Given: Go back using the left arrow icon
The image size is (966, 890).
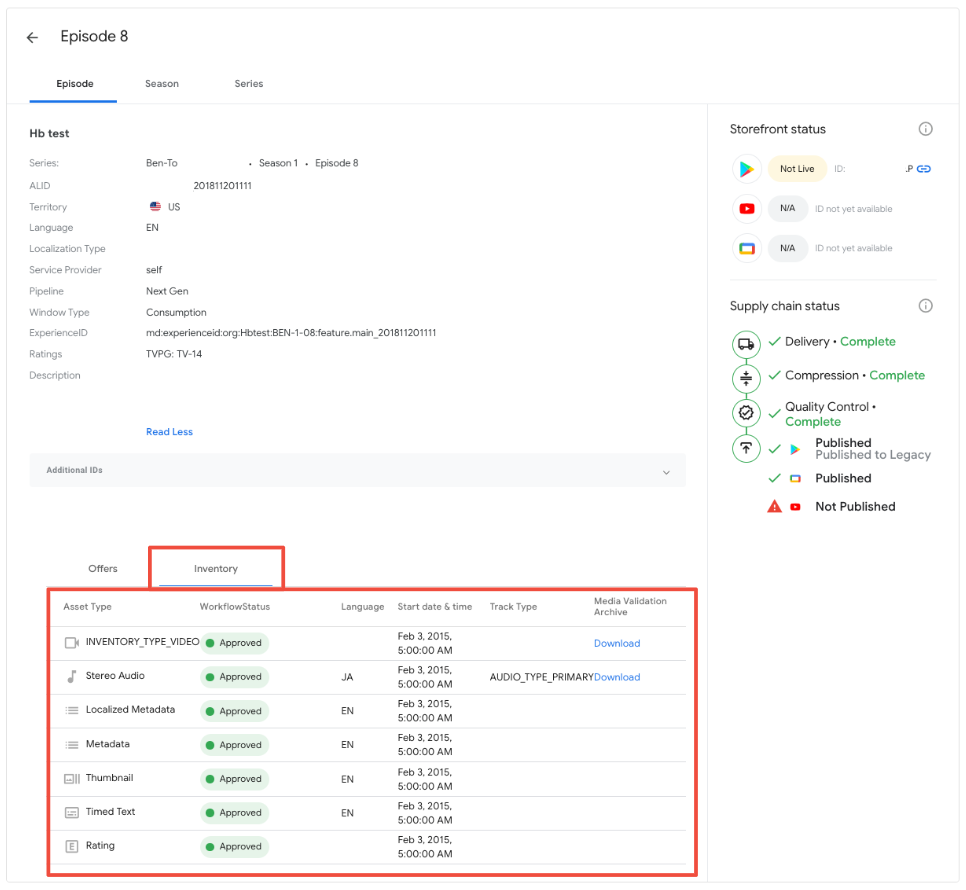Looking at the screenshot, I should (32, 38).
